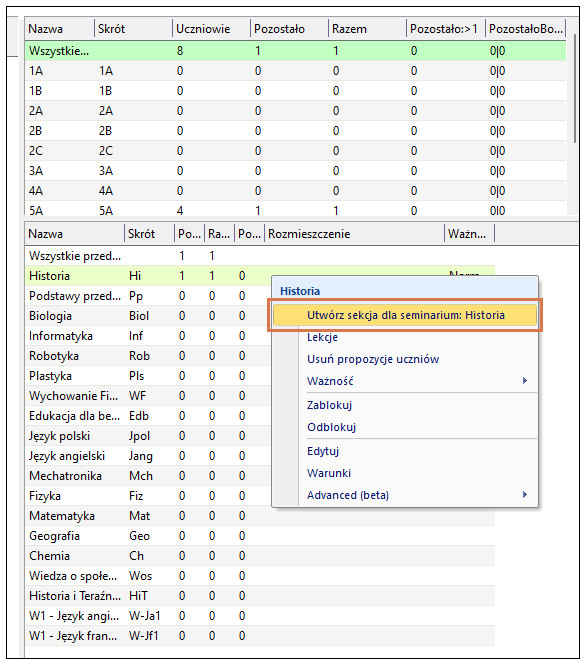Click the lower table Nazwa column header
This screenshot has width=586, height=665.
(75, 234)
